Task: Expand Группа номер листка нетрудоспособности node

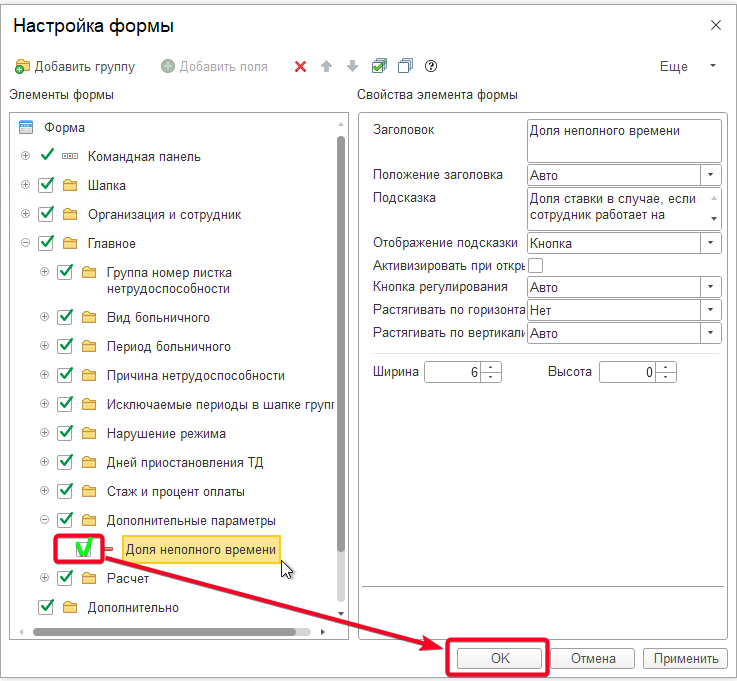Action: [44, 272]
